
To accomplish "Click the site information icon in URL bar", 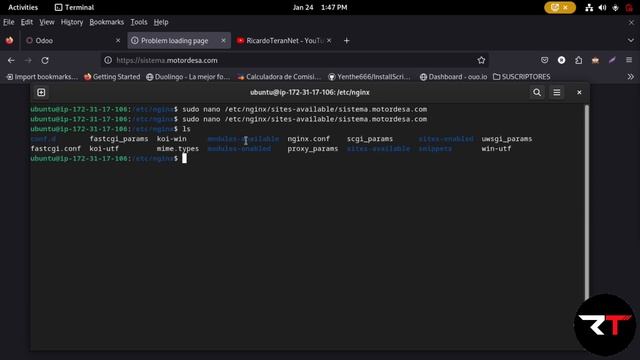I will point(108,60).
